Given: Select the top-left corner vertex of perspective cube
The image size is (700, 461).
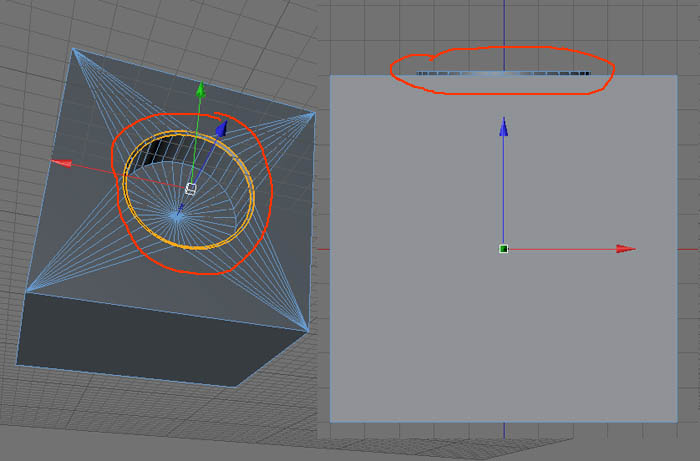Looking at the screenshot, I should (x=74, y=48).
